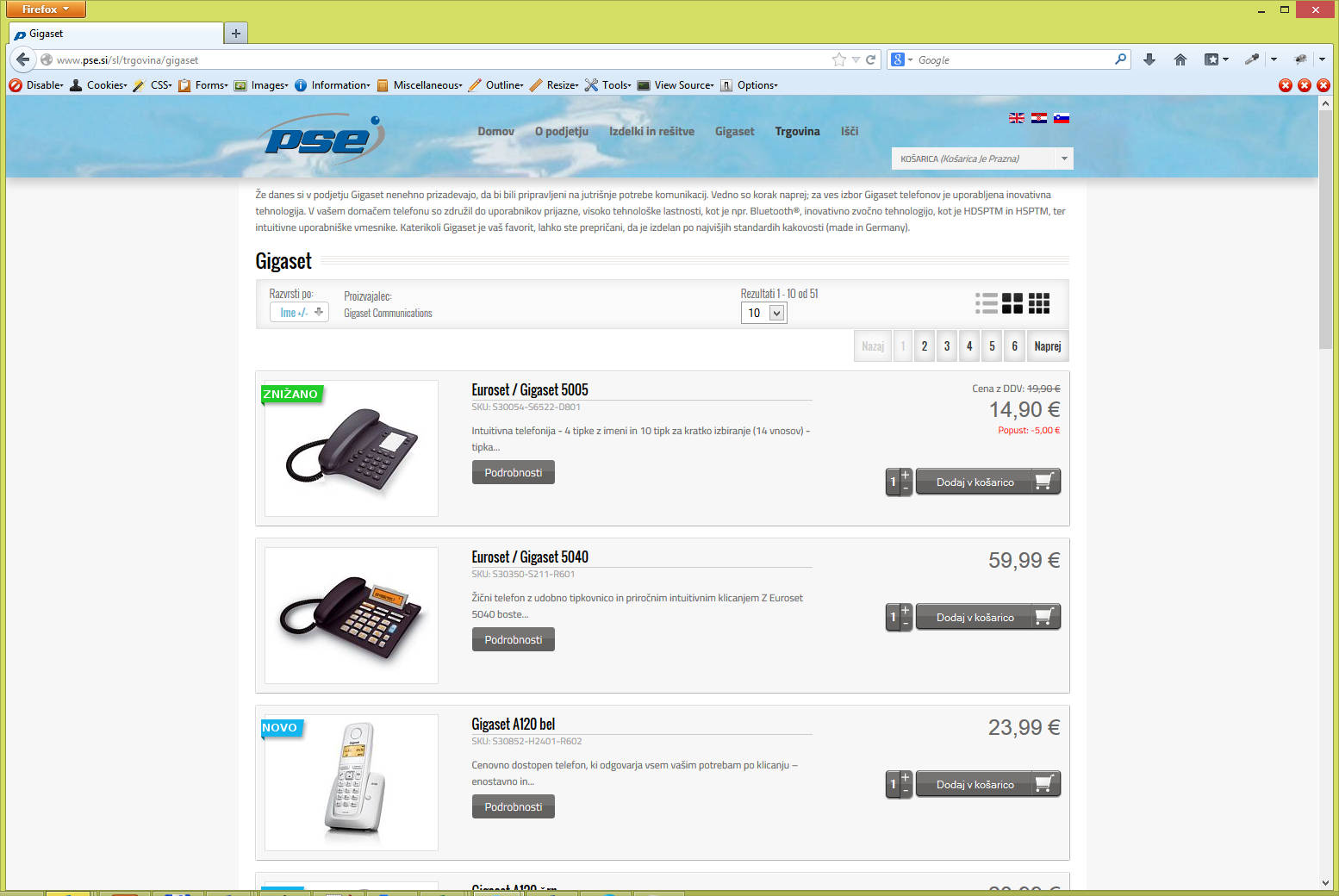1339x896 pixels.
Task: Click the Gigaset Communications manufacturer link
Action: click(388, 313)
